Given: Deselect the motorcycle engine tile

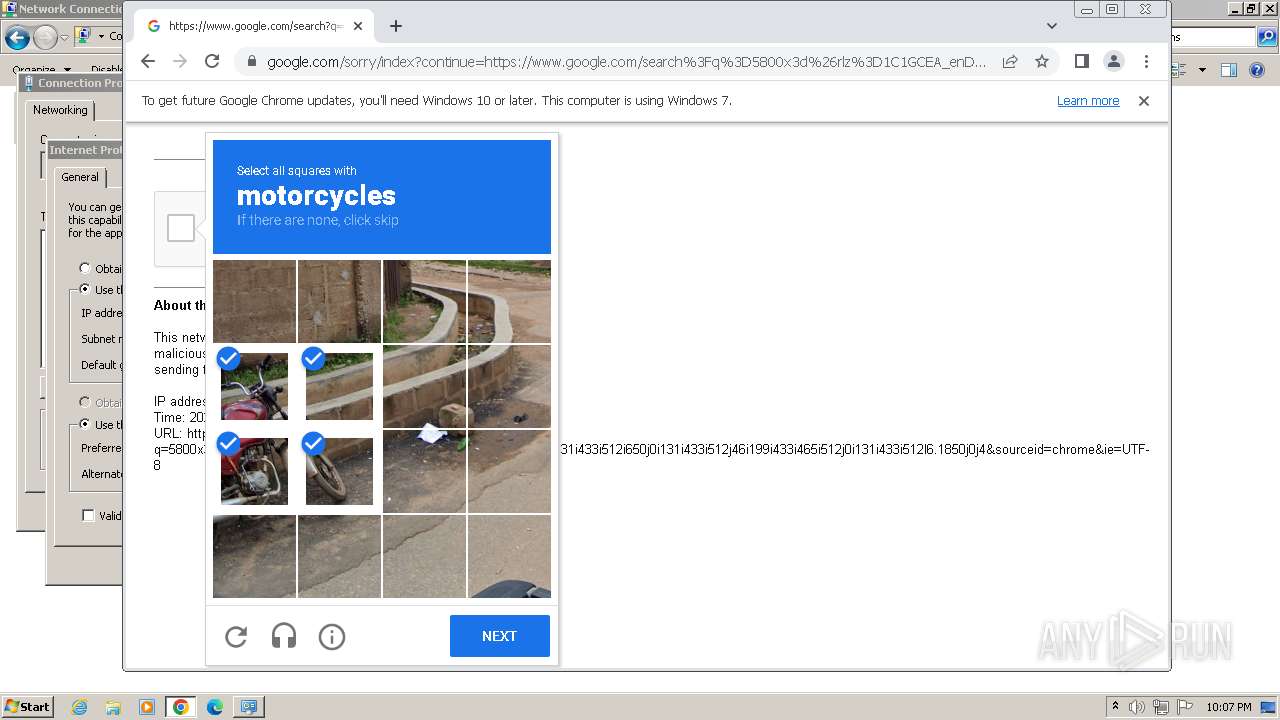Looking at the screenshot, I should click(254, 471).
